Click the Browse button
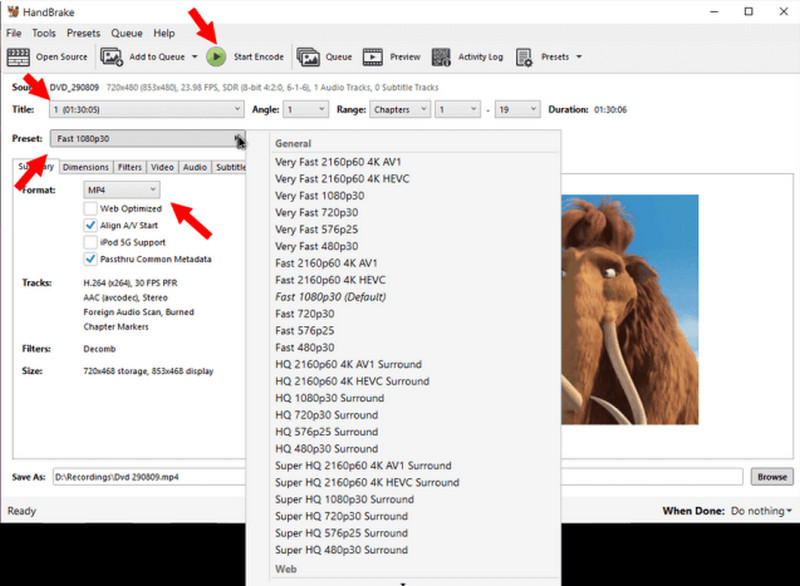800x586 pixels. click(771, 477)
